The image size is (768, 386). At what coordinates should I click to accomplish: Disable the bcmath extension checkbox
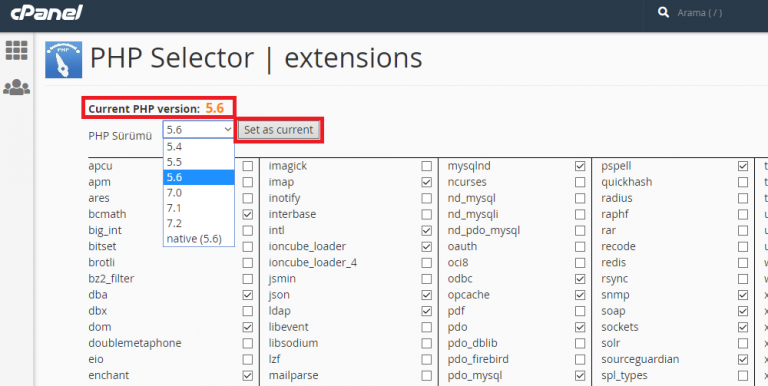pos(248,215)
